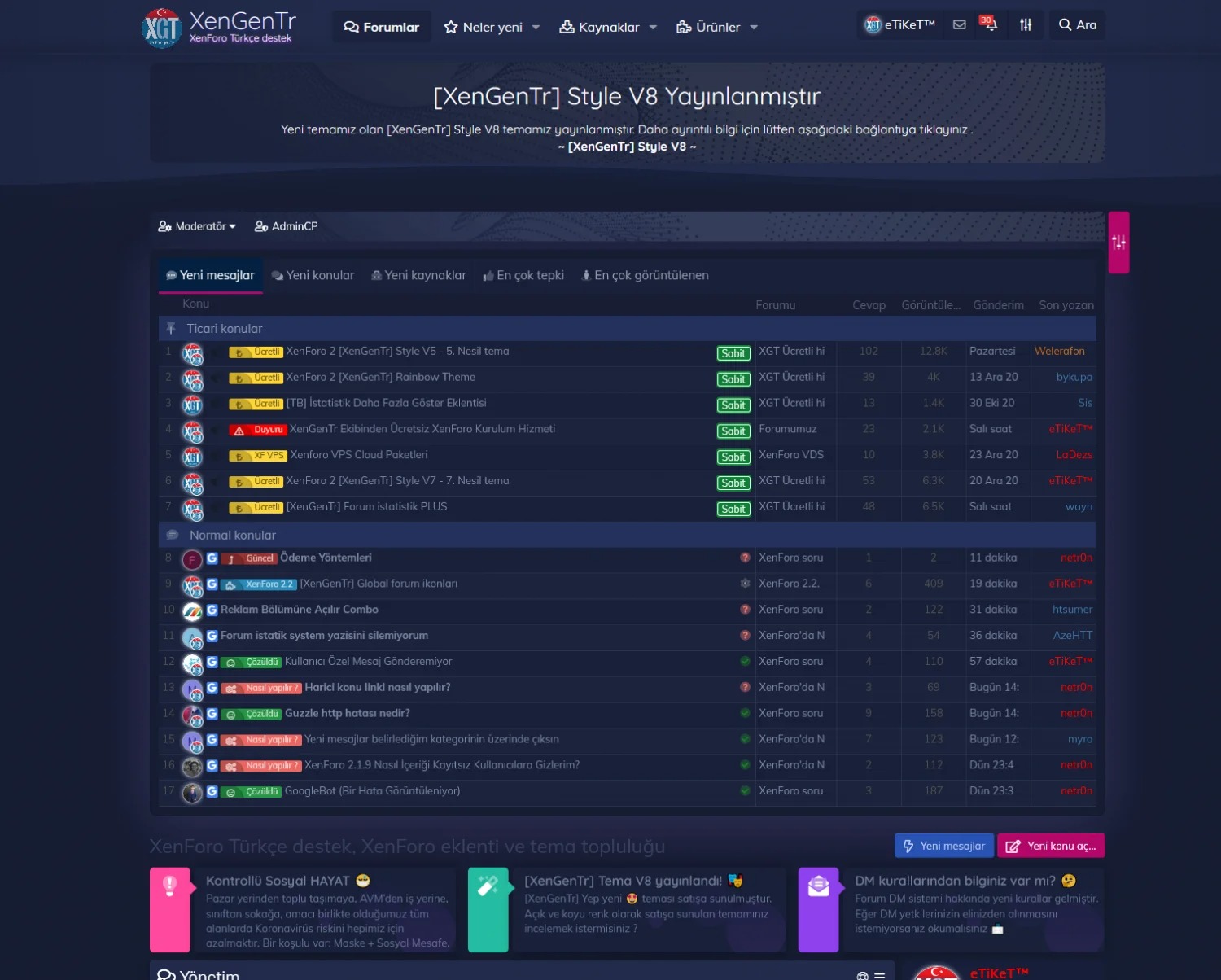
Task: Open Ürünler section
Action: (x=708, y=27)
